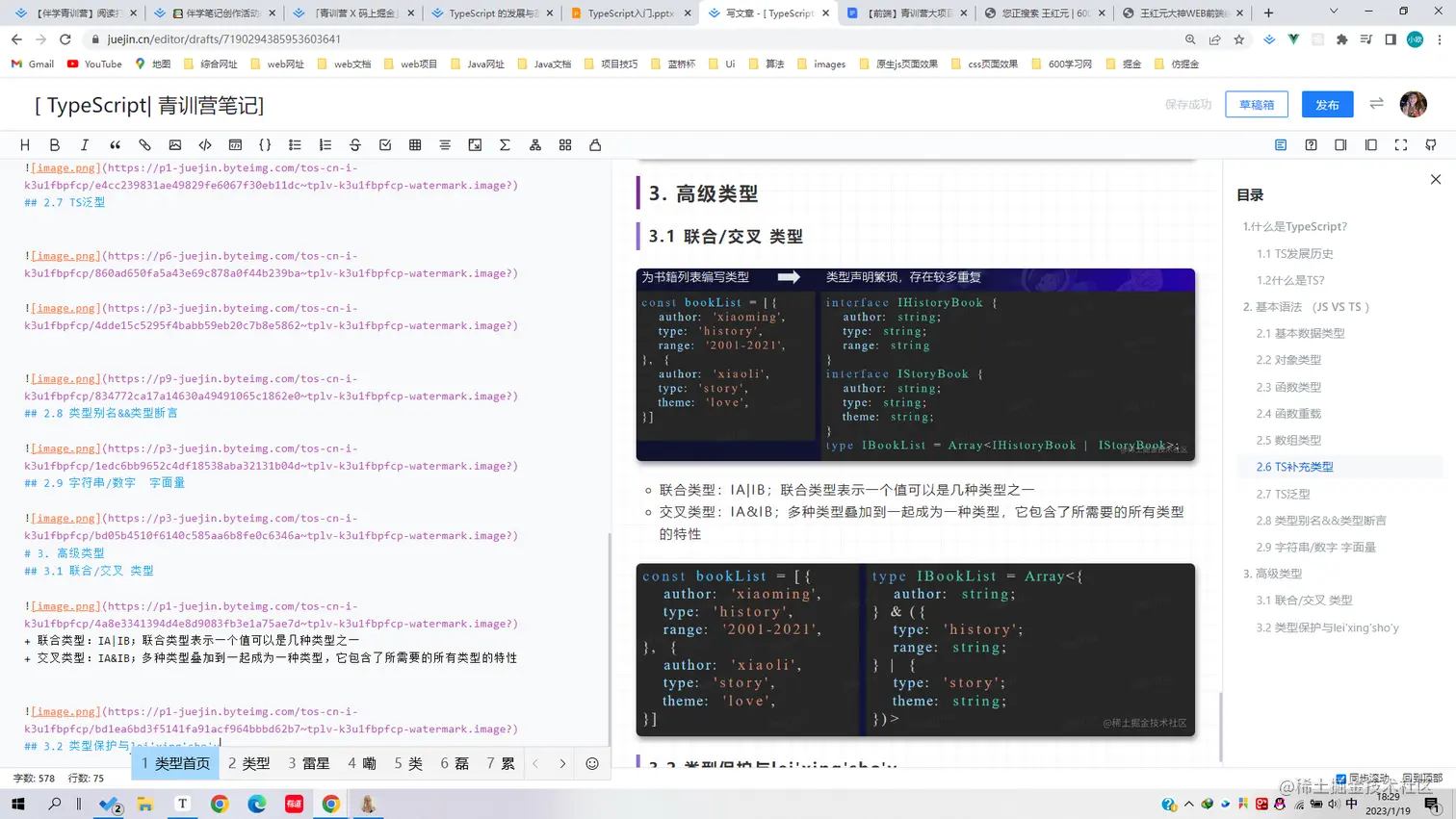Open Microsoft Edge from the taskbar

tap(257, 804)
